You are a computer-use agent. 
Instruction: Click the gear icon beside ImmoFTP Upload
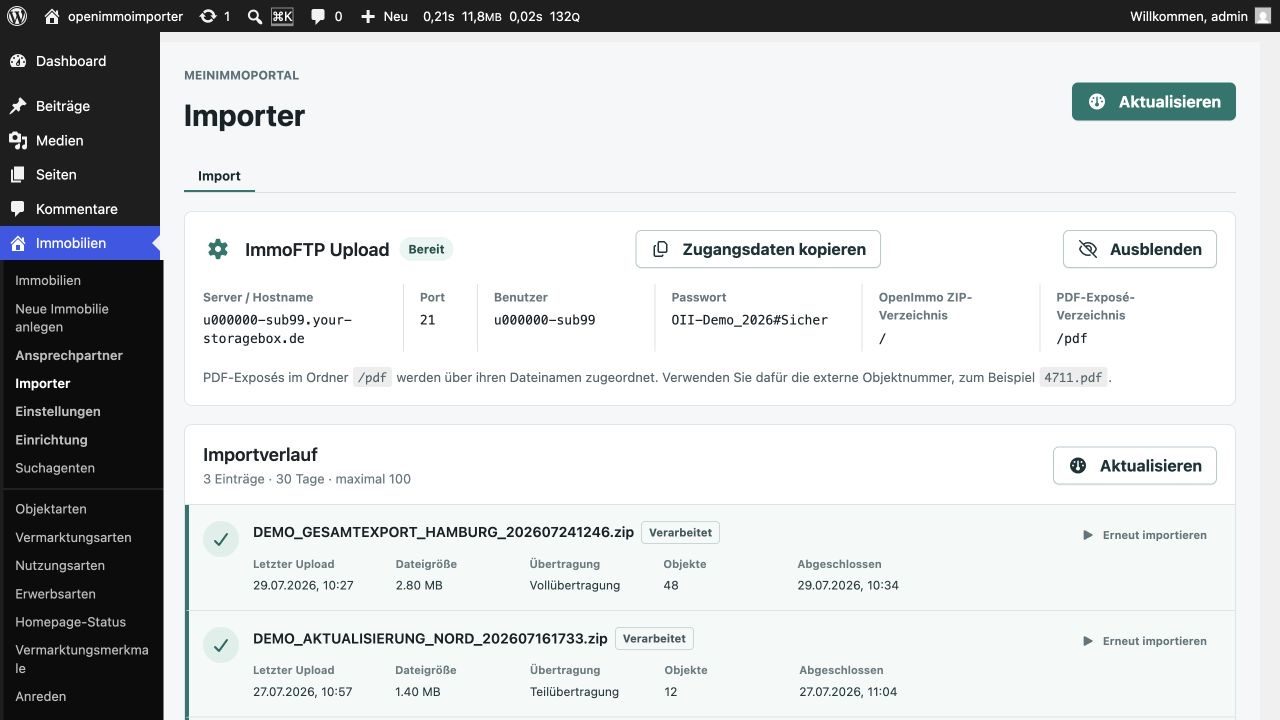pos(218,249)
